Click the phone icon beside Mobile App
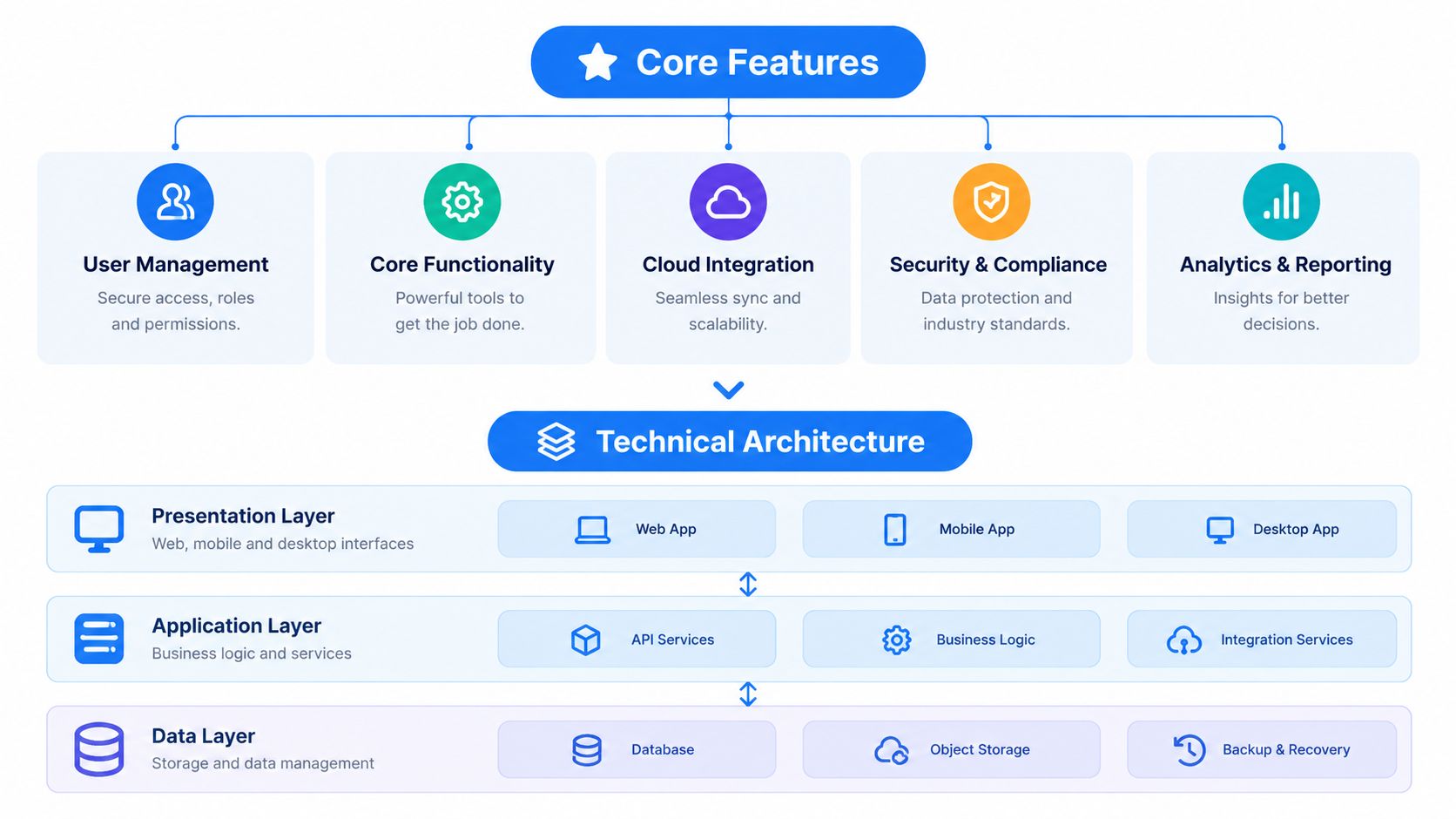Image resolution: width=1456 pixels, height=819 pixels. [x=895, y=530]
